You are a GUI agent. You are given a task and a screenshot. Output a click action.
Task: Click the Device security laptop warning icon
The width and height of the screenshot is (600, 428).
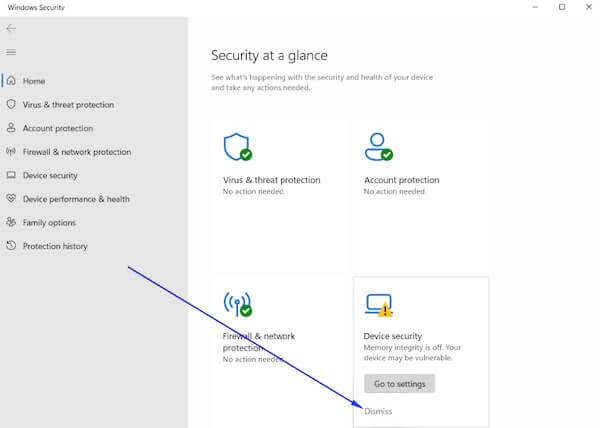pyautogui.click(x=379, y=305)
